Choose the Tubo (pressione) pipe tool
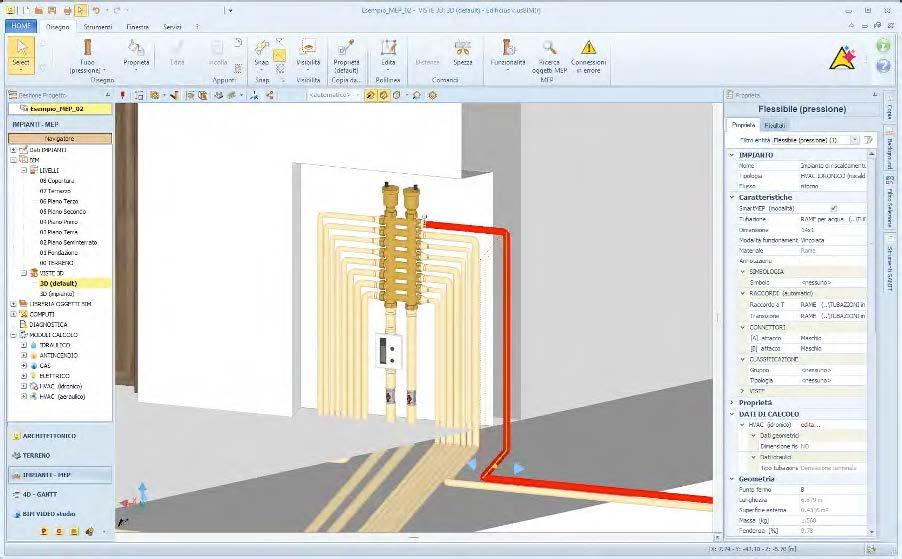The image size is (902, 559). point(87,56)
